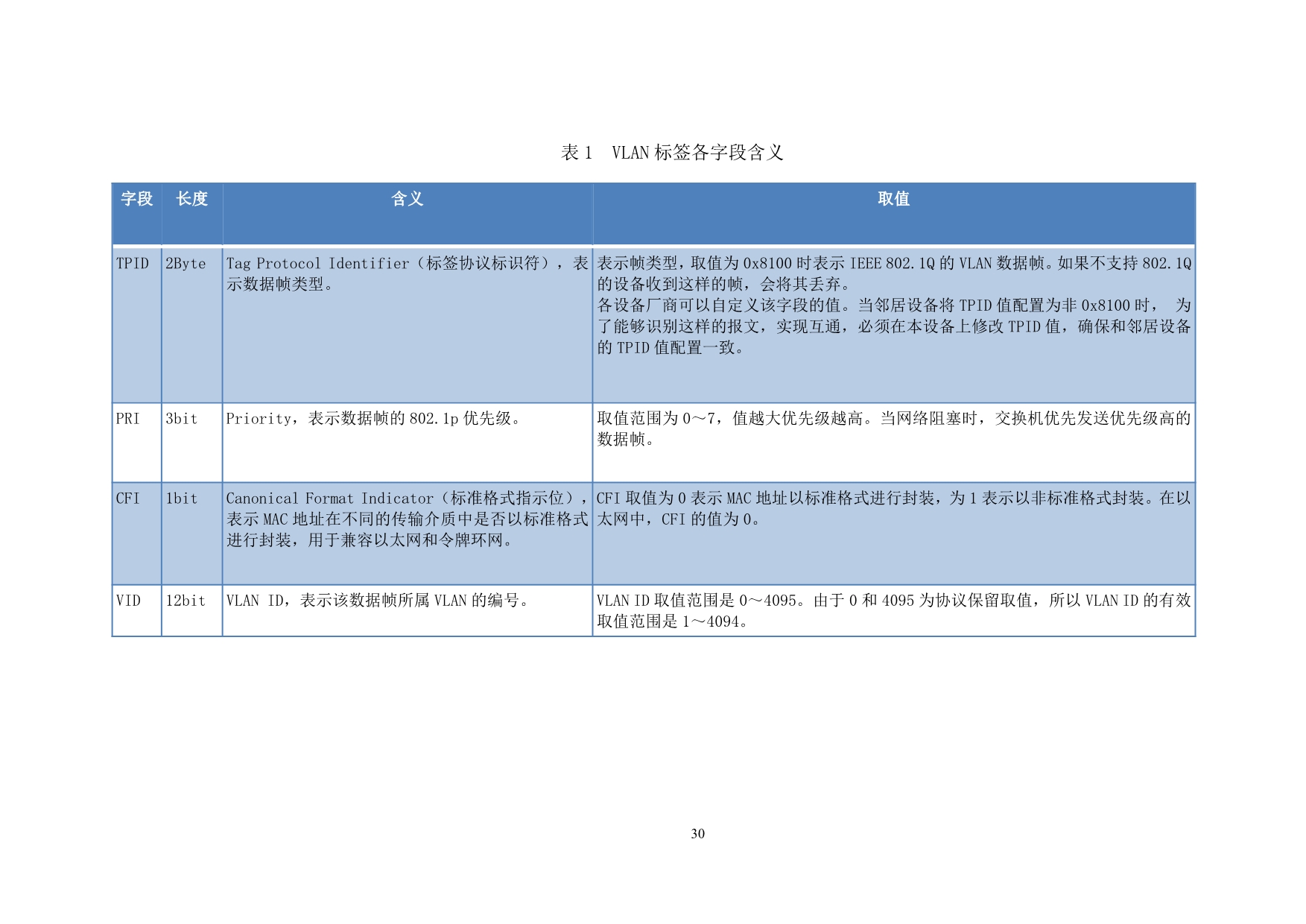Click the "取值" column header
The image size is (1306, 924).
[893, 199]
